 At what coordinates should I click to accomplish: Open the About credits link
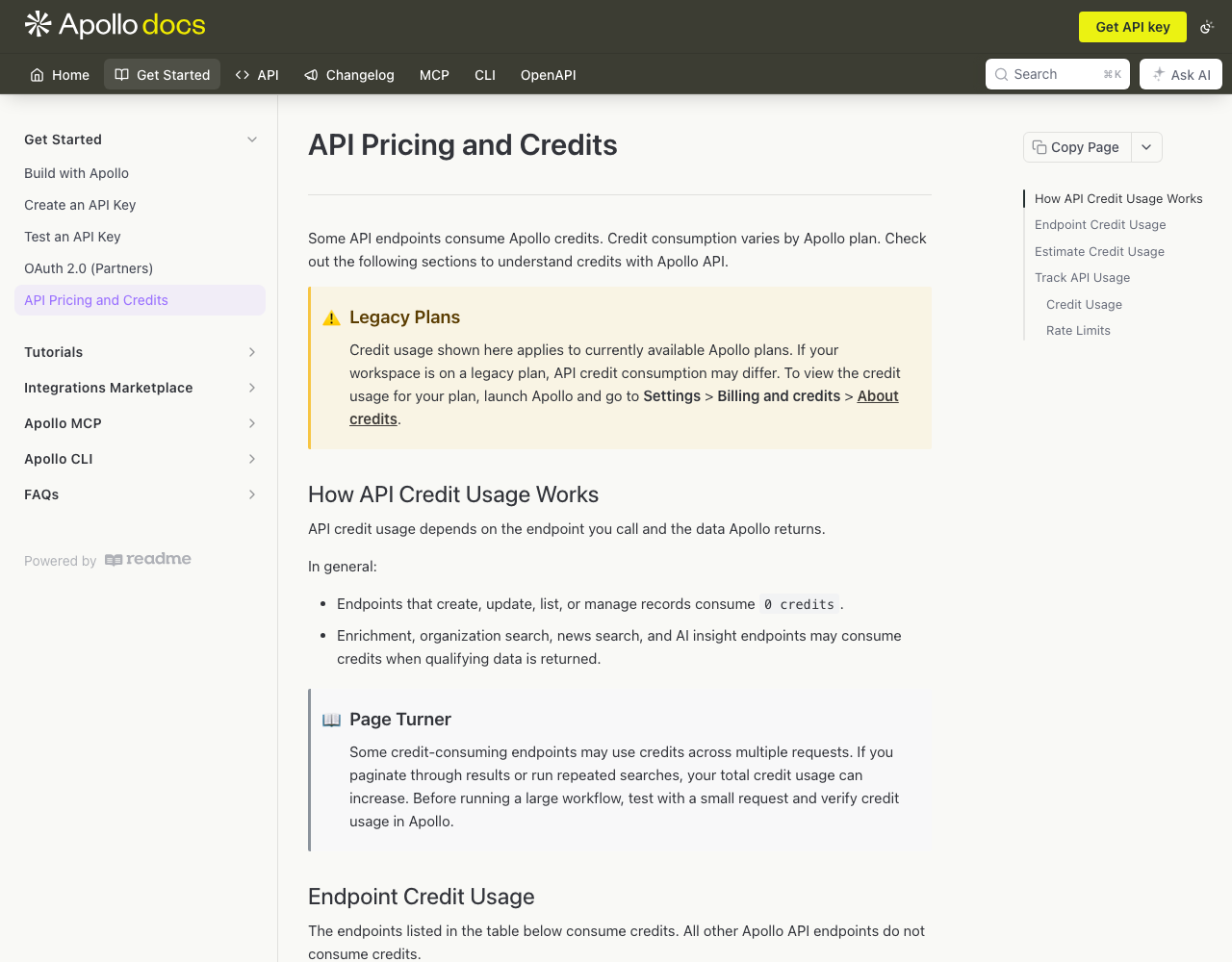[877, 396]
